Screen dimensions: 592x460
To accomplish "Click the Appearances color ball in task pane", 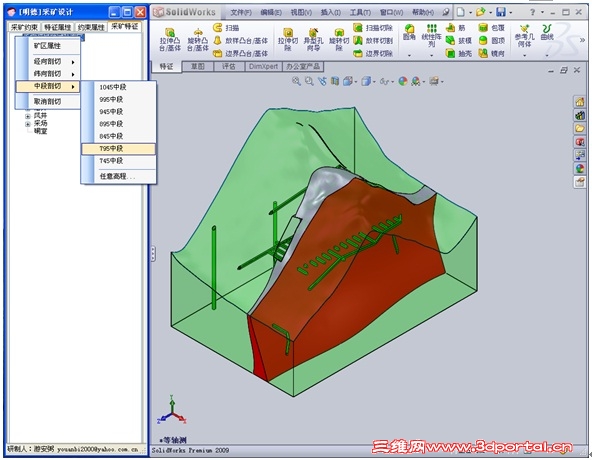I will coord(580,169).
